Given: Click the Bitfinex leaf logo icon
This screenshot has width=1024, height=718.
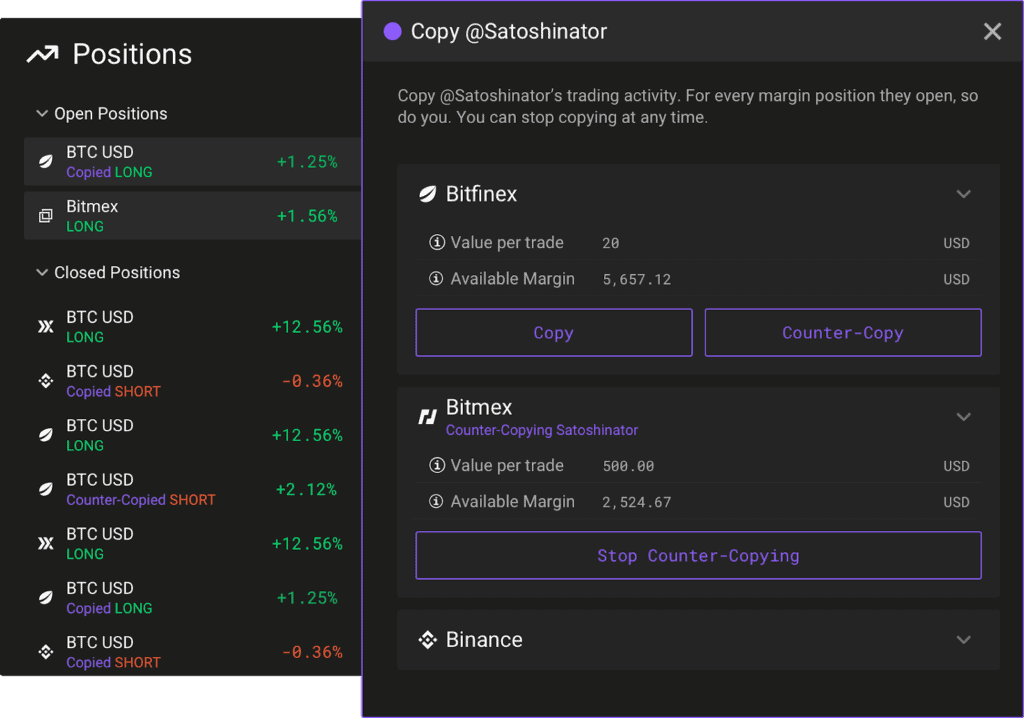Looking at the screenshot, I should [x=427, y=194].
